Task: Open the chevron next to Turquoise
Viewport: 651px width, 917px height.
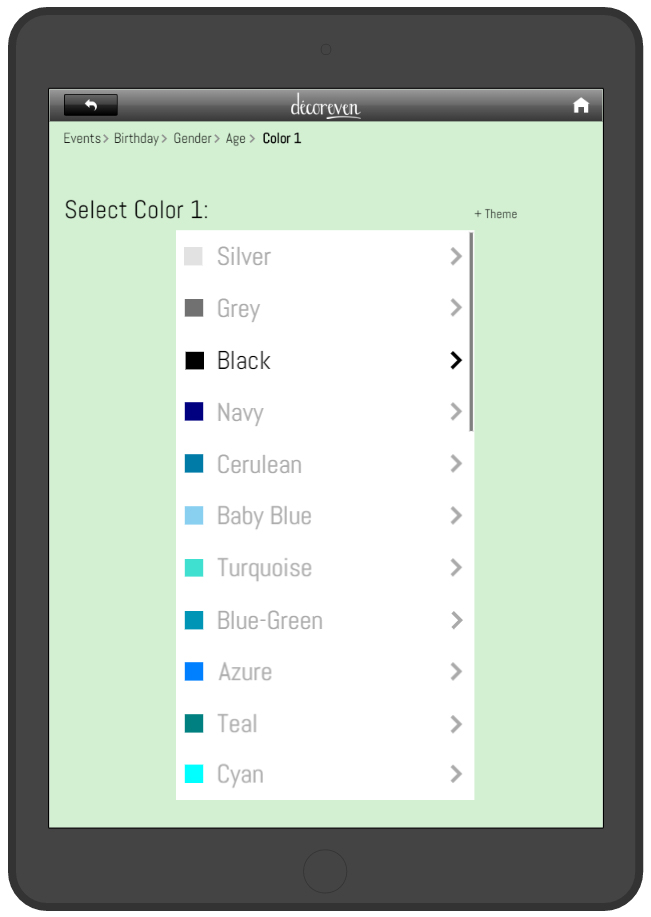Action: [x=456, y=567]
